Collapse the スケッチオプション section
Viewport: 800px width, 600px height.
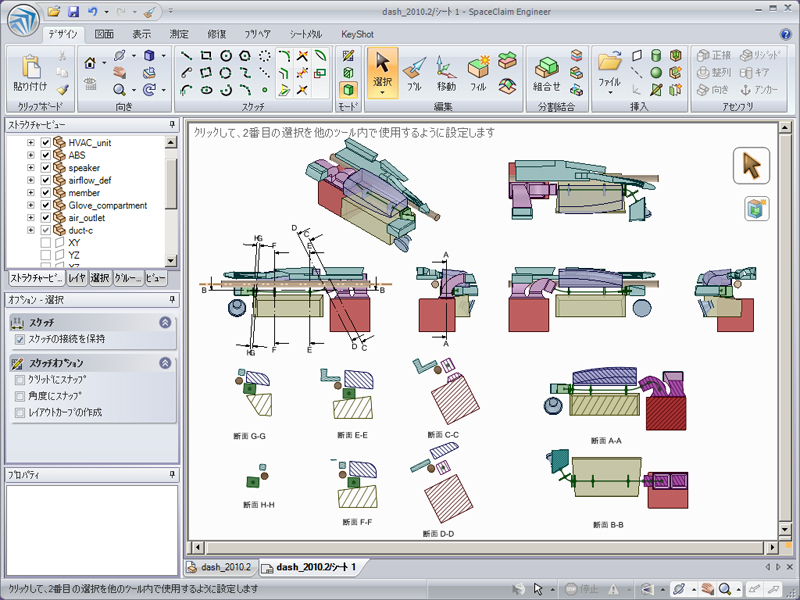point(165,363)
